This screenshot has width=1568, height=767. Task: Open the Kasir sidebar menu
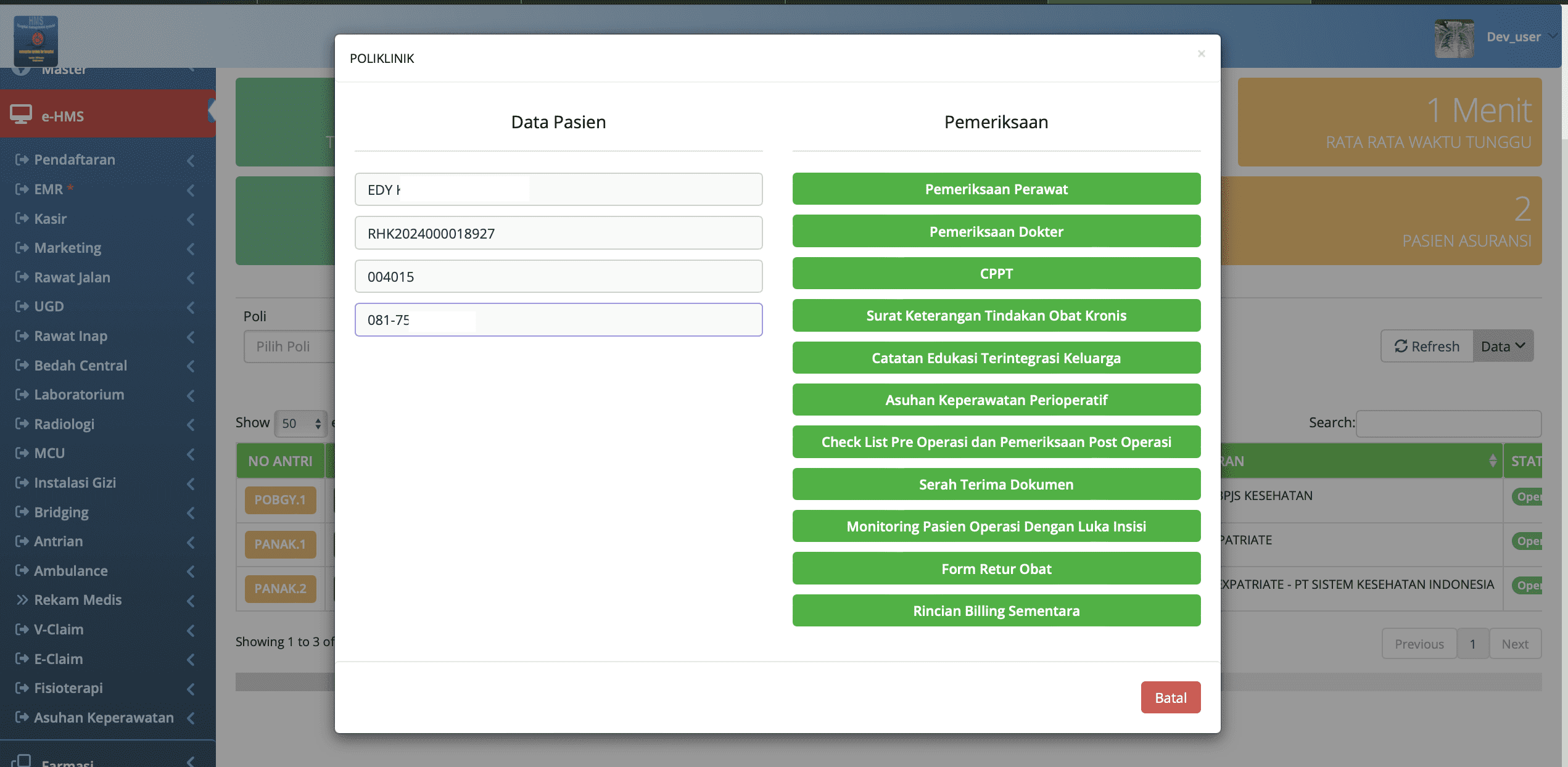tap(51, 219)
